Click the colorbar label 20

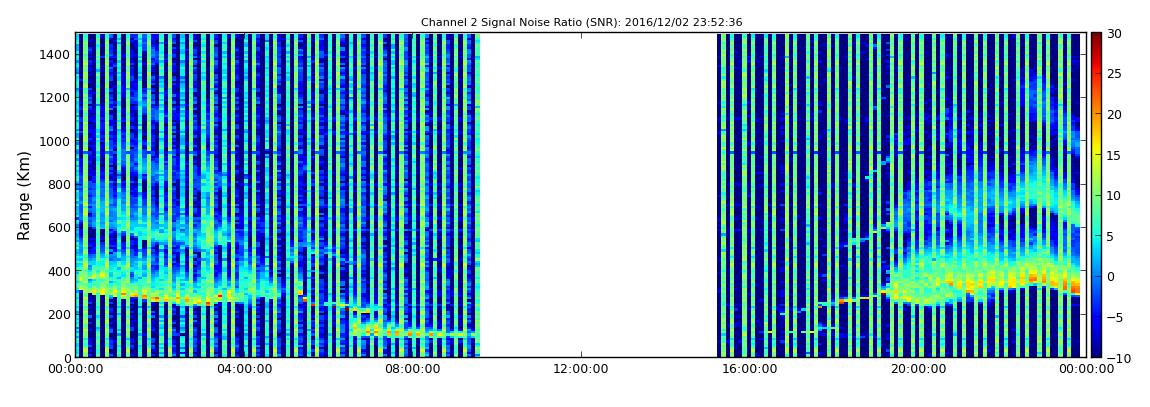coord(1114,114)
